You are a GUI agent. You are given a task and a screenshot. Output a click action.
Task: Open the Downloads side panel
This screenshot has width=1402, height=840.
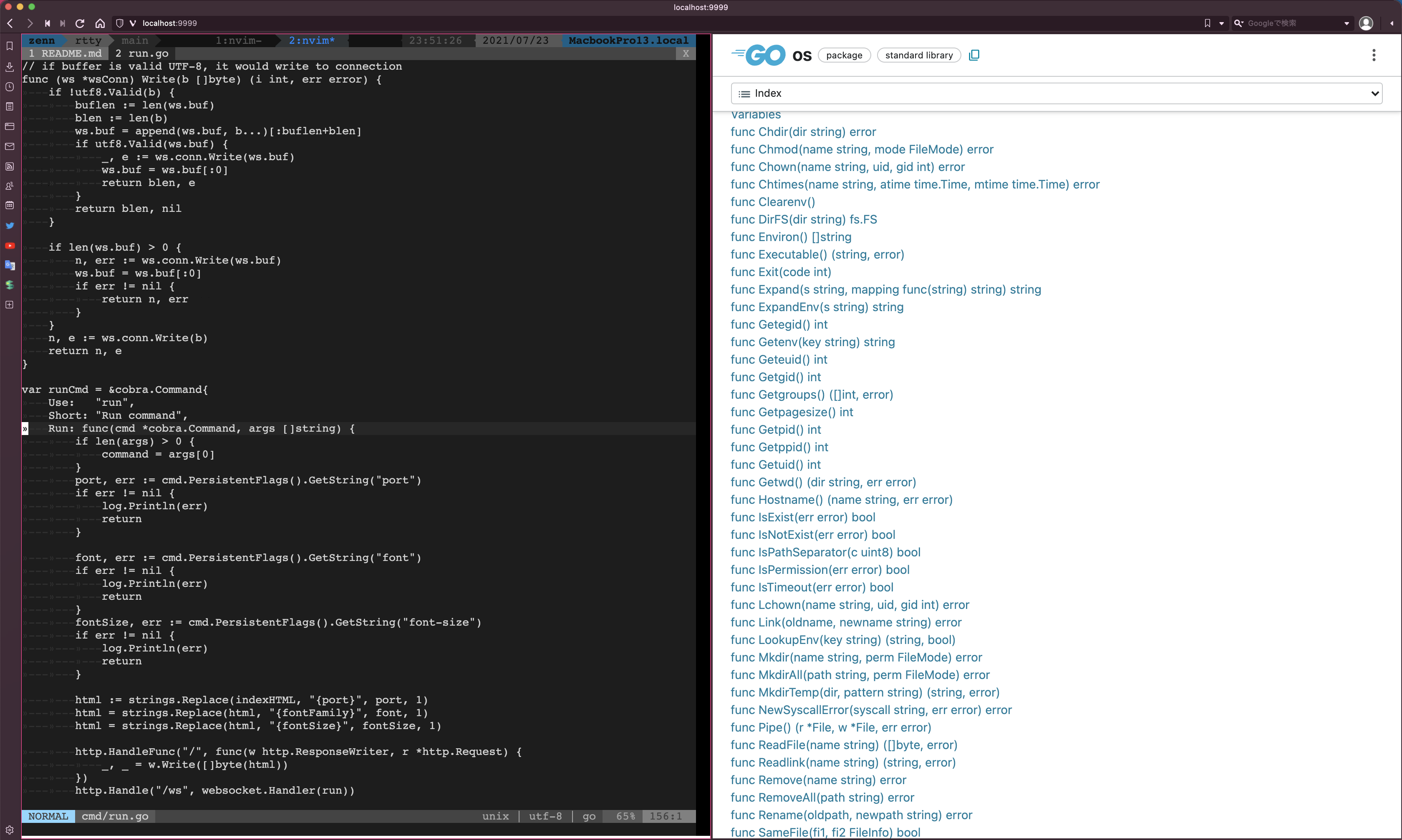pos(10,67)
